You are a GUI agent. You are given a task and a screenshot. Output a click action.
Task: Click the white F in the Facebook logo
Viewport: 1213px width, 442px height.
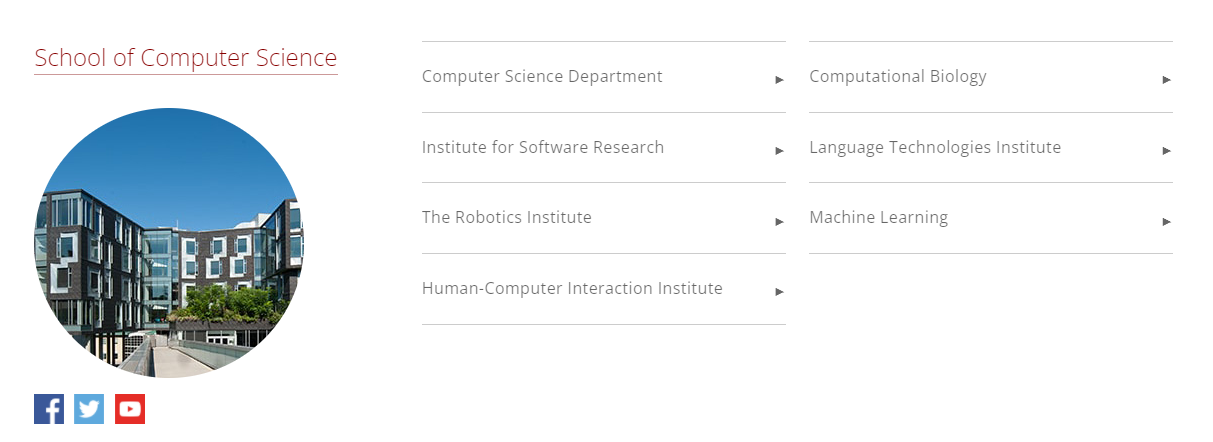(x=53, y=411)
